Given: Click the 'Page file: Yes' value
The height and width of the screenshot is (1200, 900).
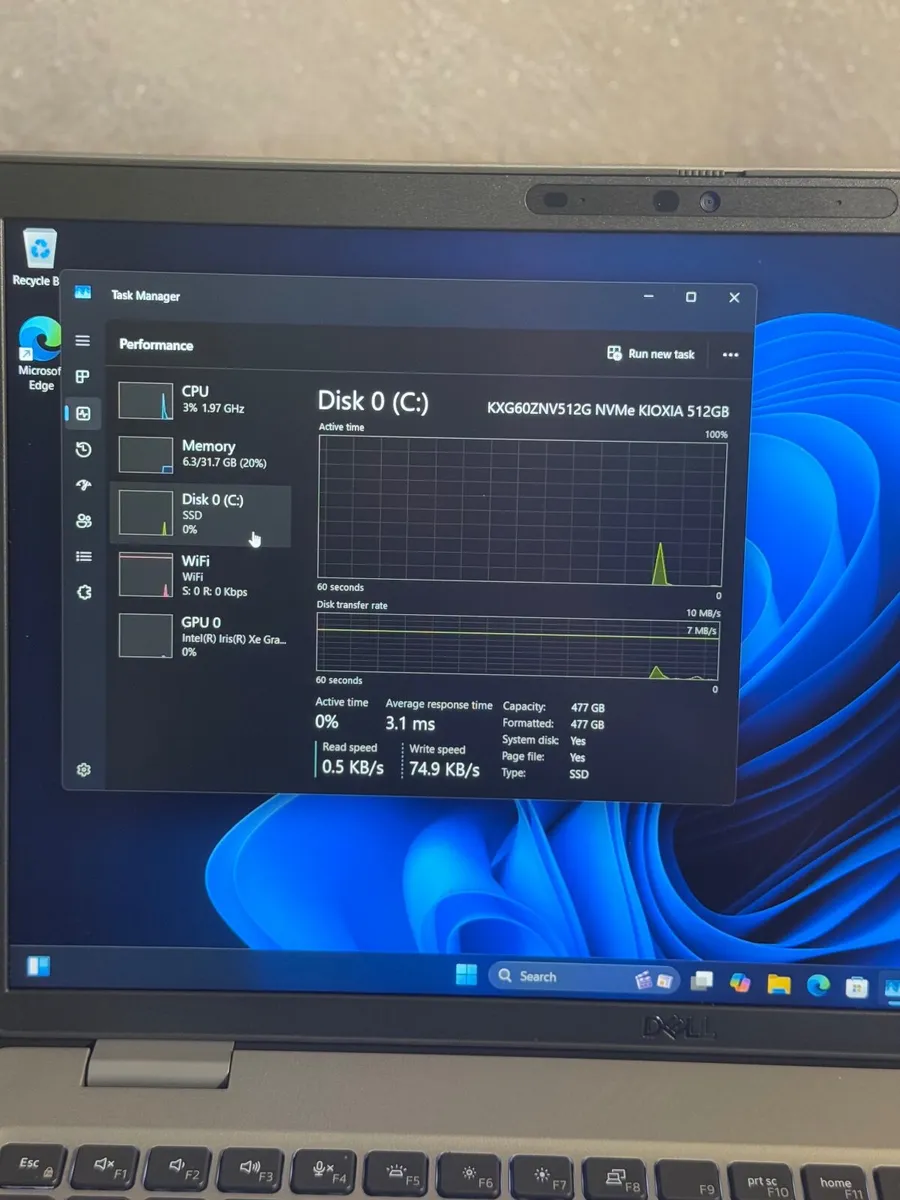Looking at the screenshot, I should click(x=578, y=758).
